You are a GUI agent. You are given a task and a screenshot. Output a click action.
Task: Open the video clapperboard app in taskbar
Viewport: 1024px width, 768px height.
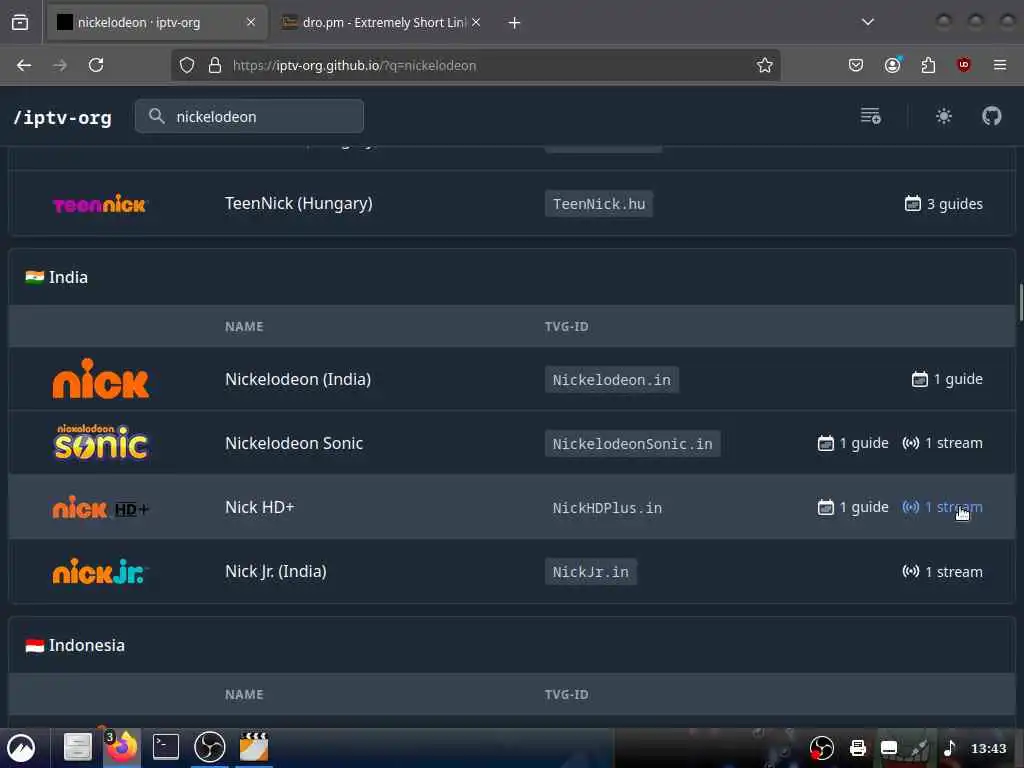(x=254, y=747)
